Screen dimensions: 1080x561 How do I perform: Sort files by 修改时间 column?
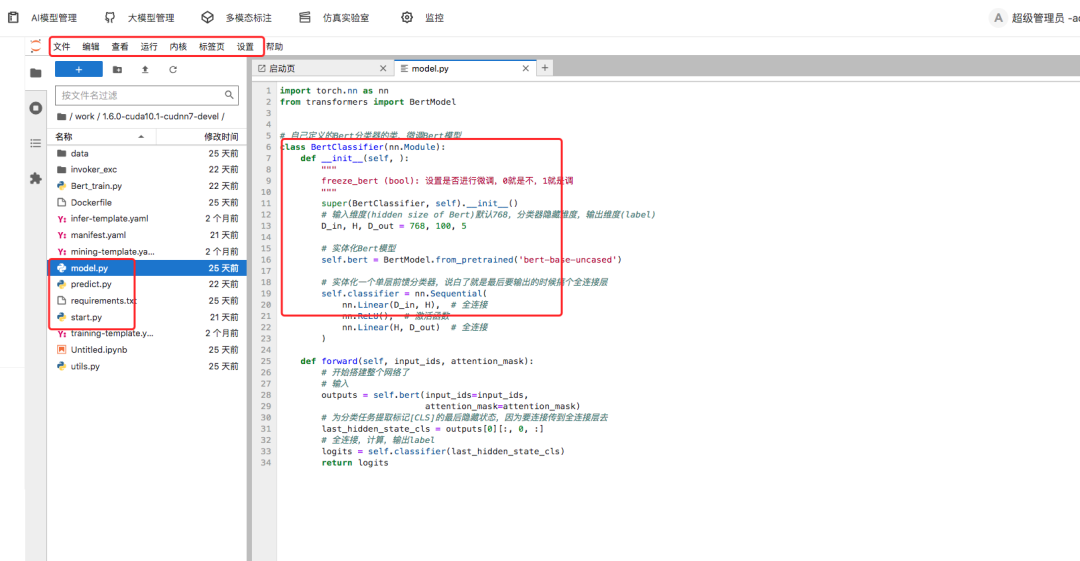[x=221, y=136]
